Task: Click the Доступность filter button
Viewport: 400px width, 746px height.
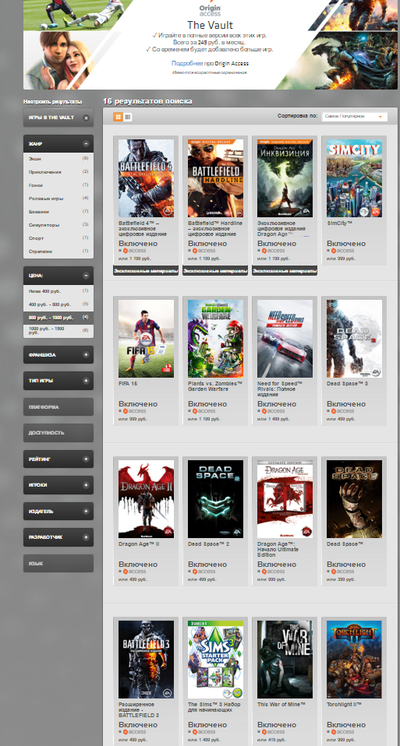Action: point(58,433)
